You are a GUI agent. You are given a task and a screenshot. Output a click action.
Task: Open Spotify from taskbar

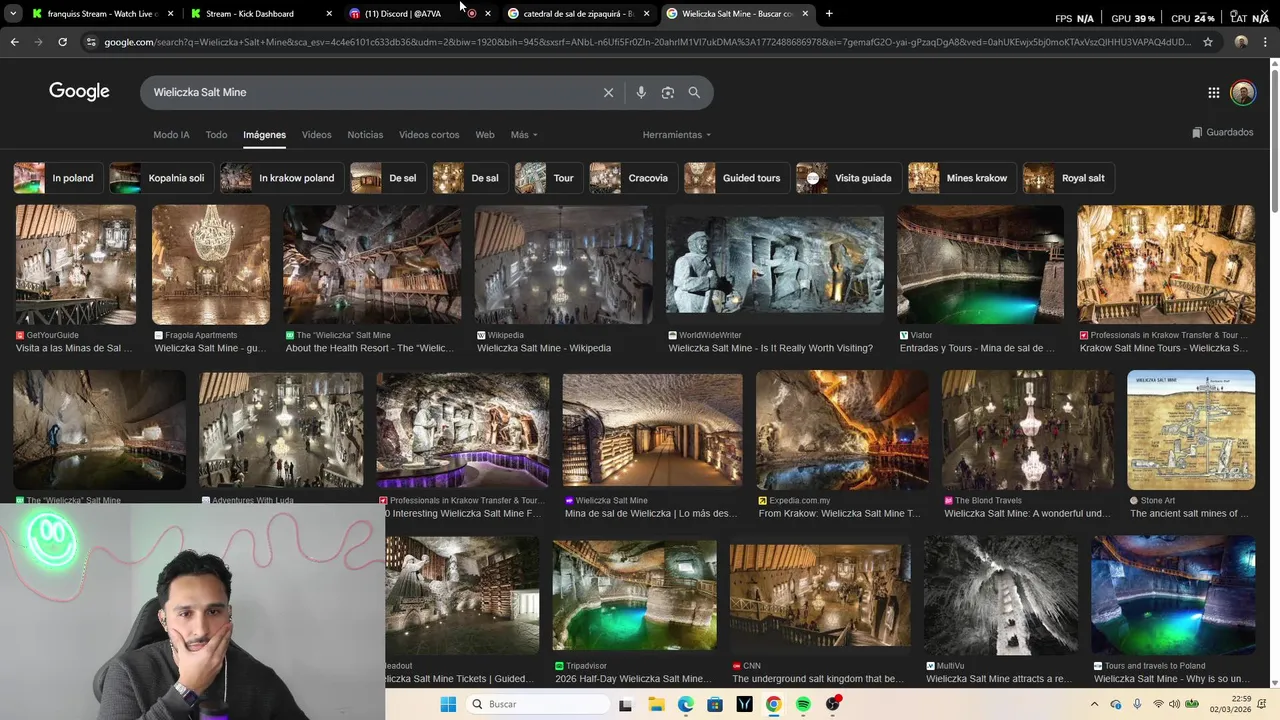(x=803, y=704)
